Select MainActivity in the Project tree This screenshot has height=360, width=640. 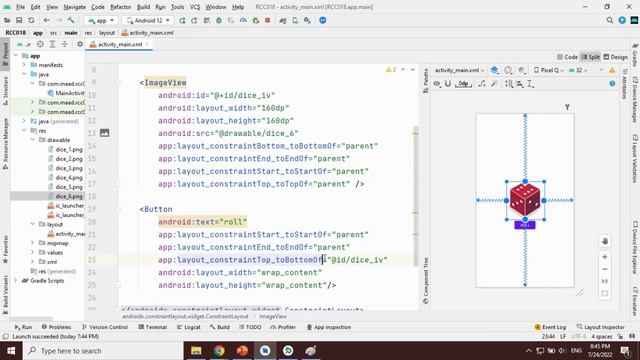pos(66,93)
